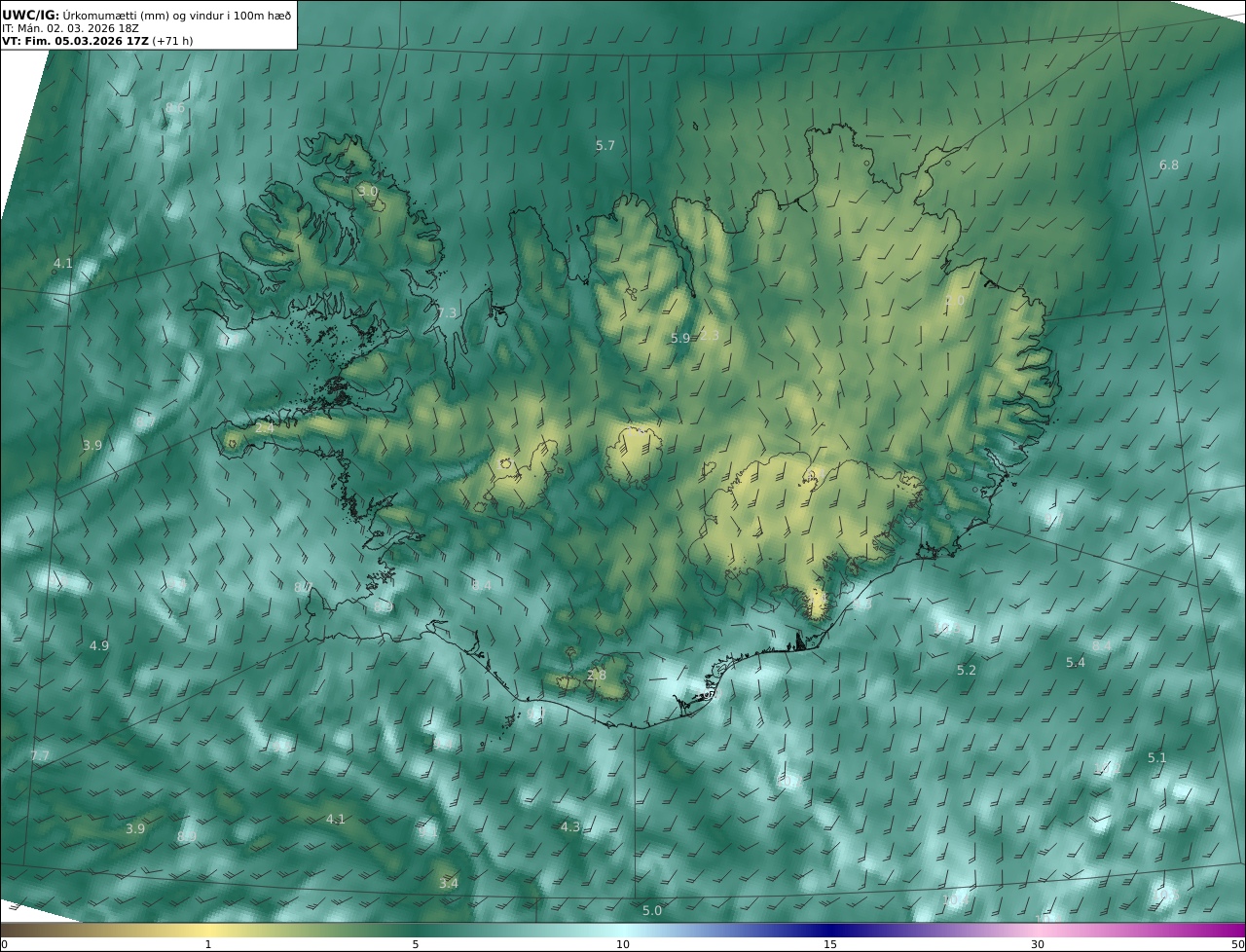This screenshot has height=952, width=1246.
Task: Click the 6.8 value label on the map
Action: pos(1169,165)
